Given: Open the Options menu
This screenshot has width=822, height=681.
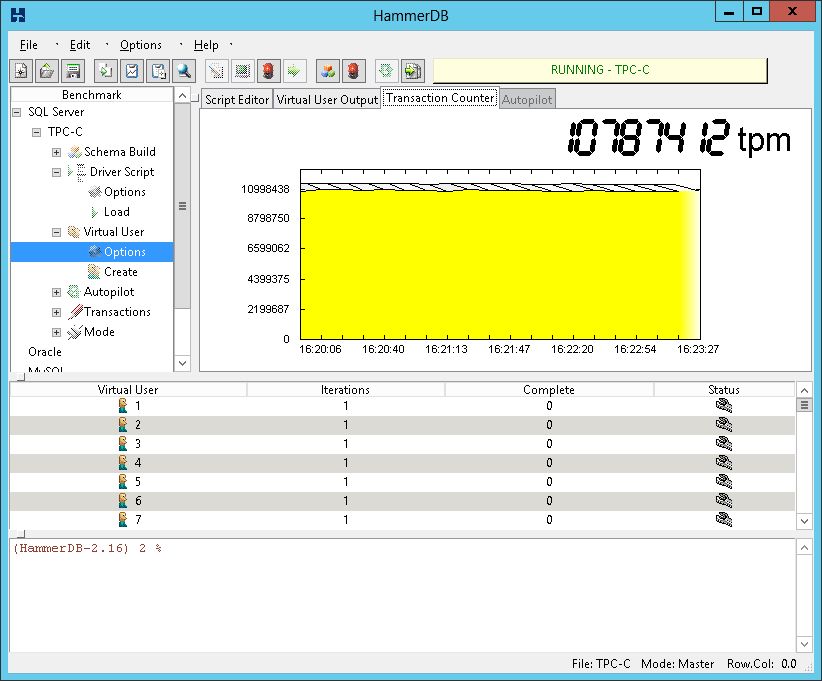Looking at the screenshot, I should point(140,45).
